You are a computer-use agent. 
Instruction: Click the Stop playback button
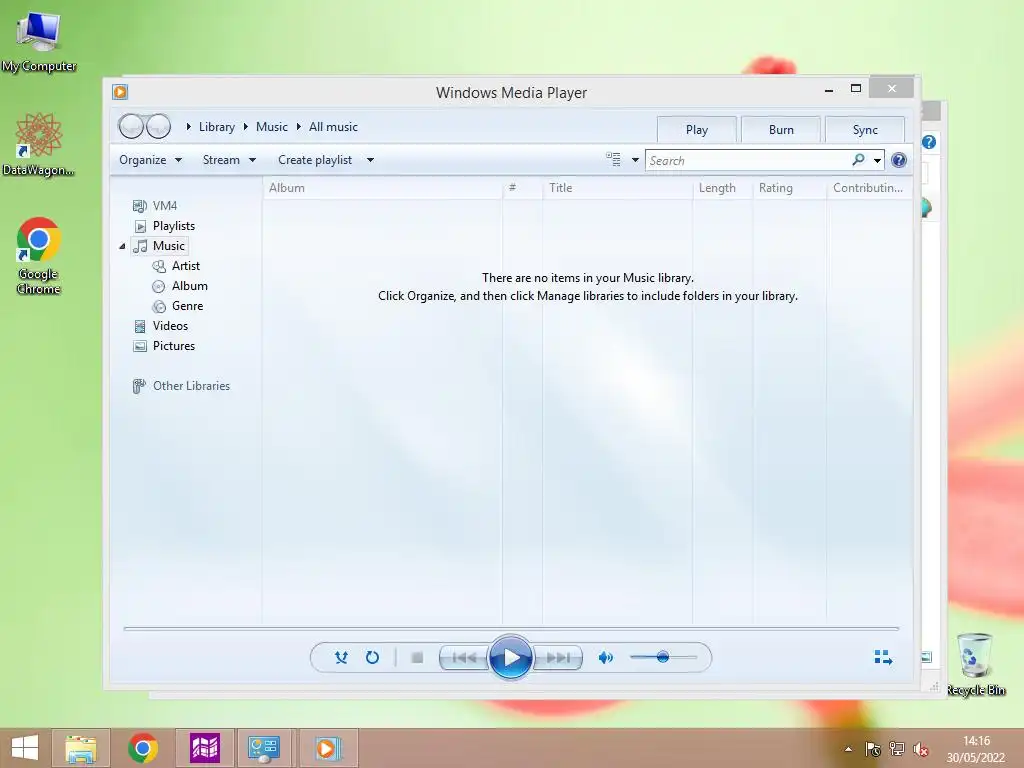[417, 657]
